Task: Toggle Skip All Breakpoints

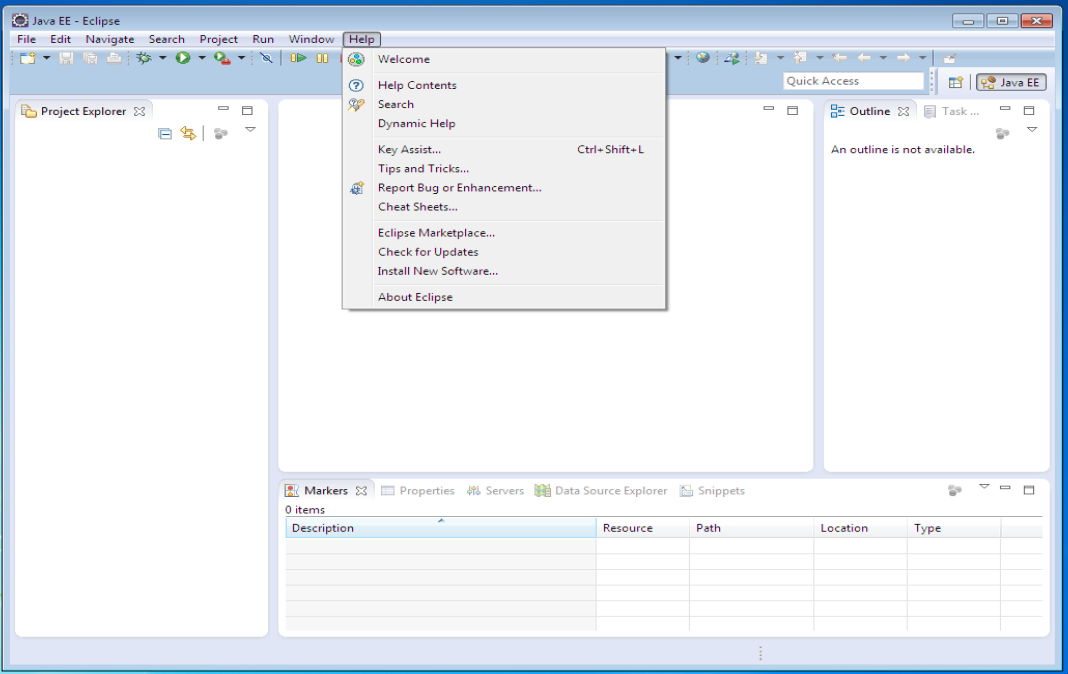Action: pyautogui.click(x=266, y=59)
